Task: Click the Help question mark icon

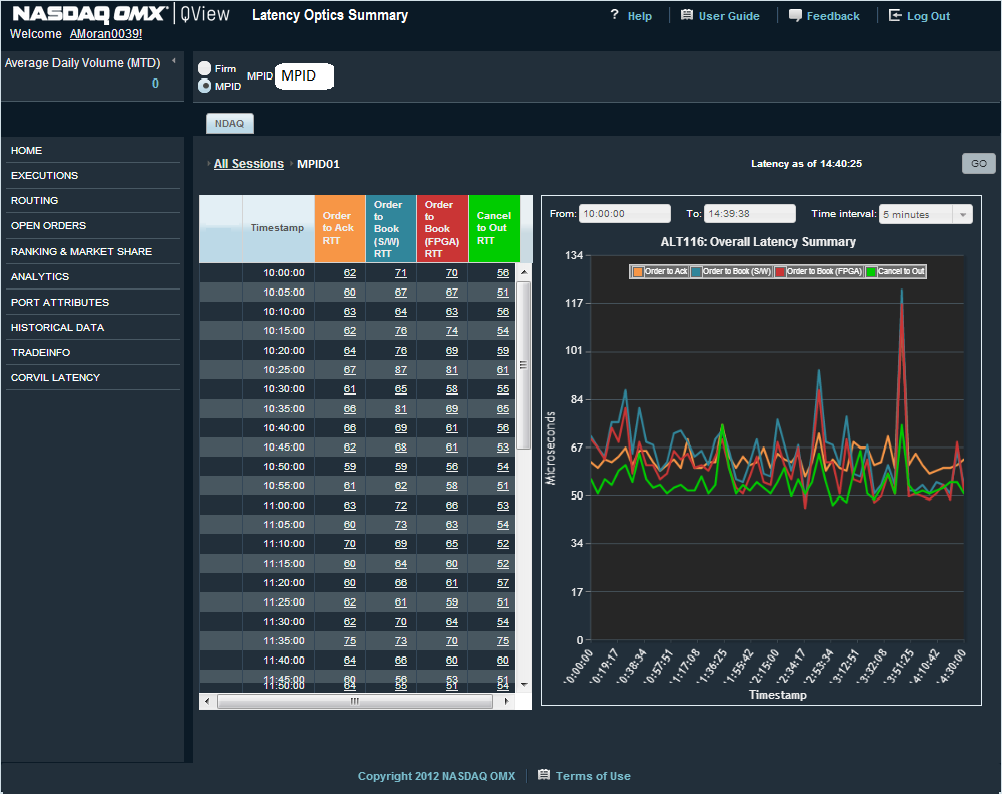Action: pyautogui.click(x=614, y=15)
